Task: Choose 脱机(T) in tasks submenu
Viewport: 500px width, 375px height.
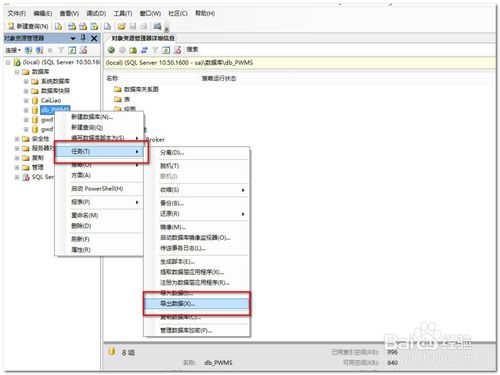Action: 197,166
